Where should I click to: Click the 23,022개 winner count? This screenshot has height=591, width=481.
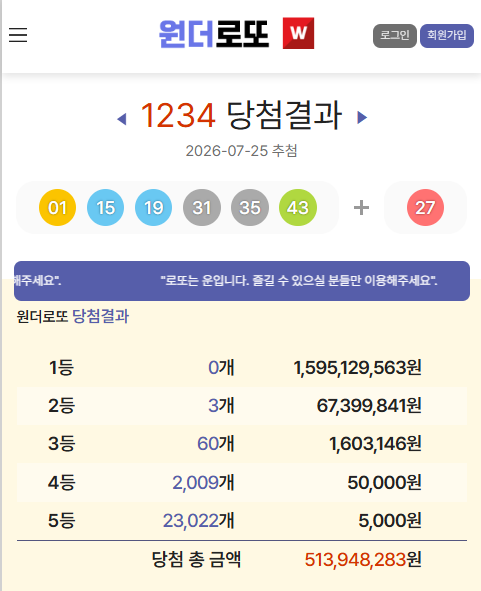point(199,521)
